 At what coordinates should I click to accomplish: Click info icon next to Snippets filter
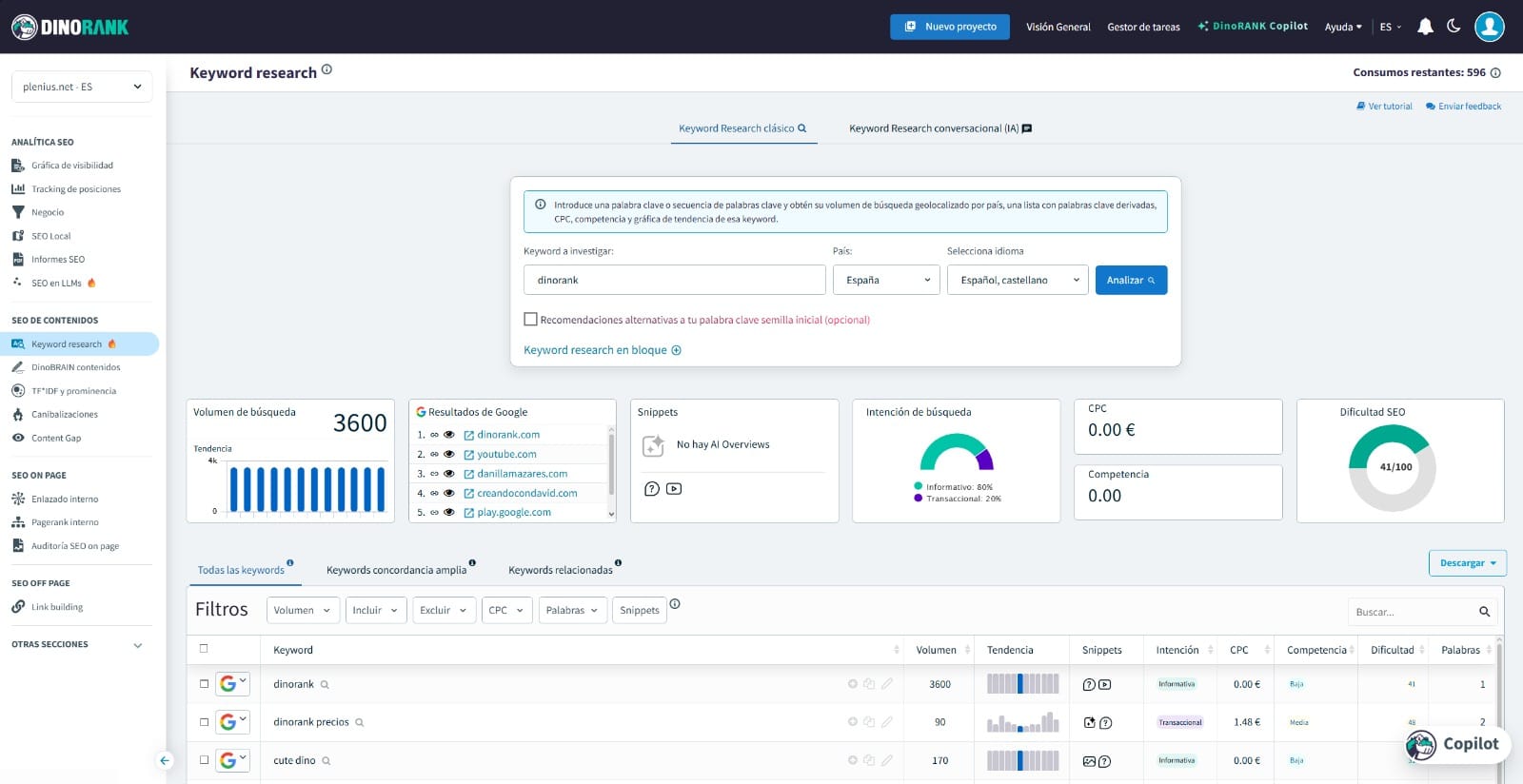(x=675, y=604)
